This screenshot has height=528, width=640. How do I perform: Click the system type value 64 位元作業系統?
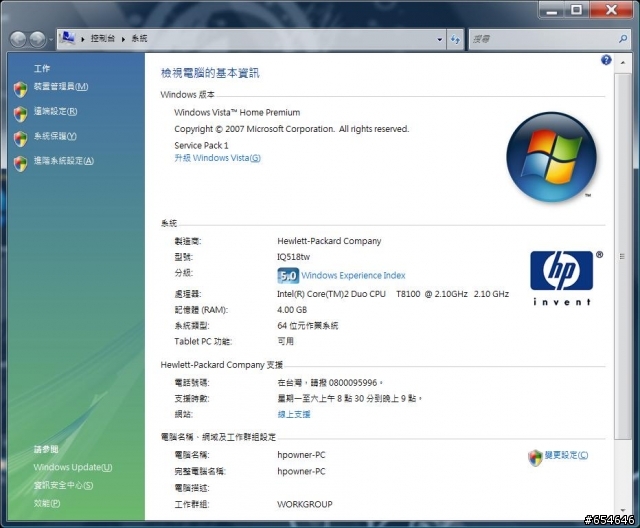[308, 326]
